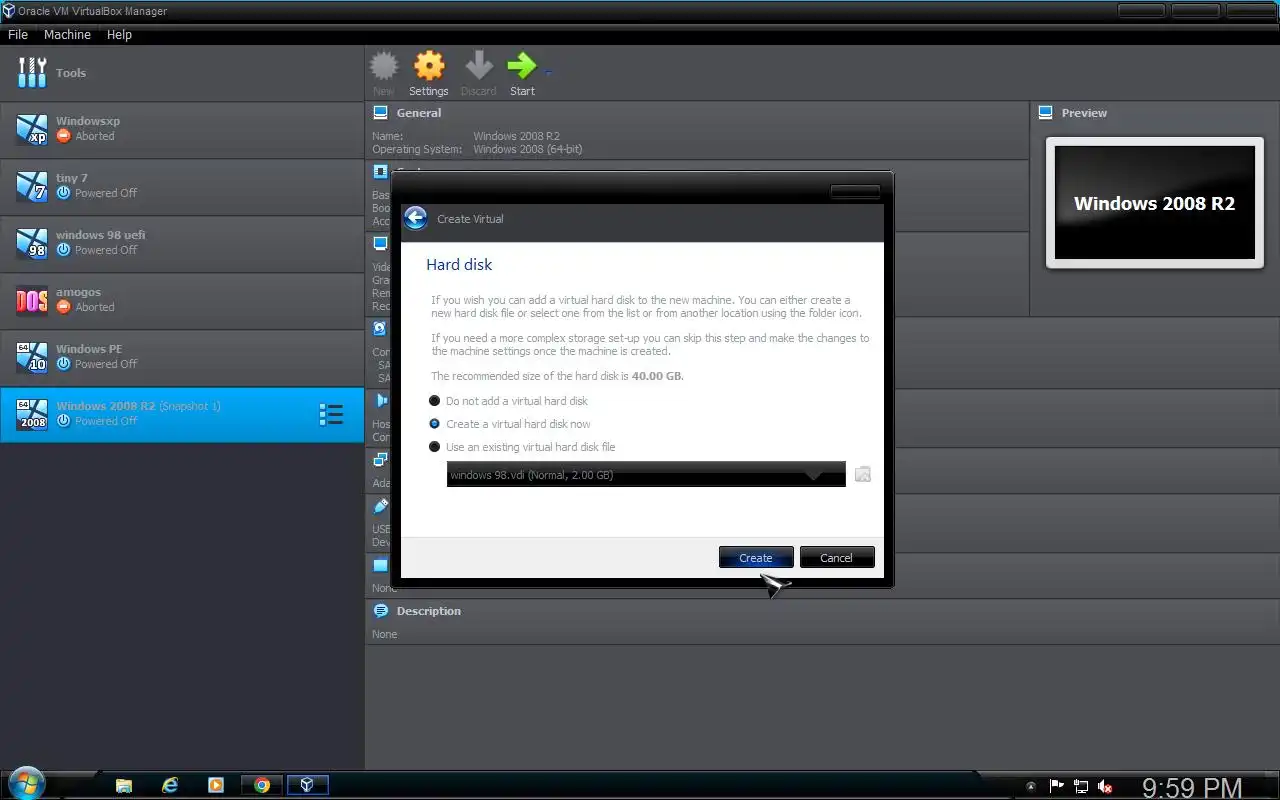Click the General section monitor icon
Screen dimensions: 1280x800
[x=380, y=113]
